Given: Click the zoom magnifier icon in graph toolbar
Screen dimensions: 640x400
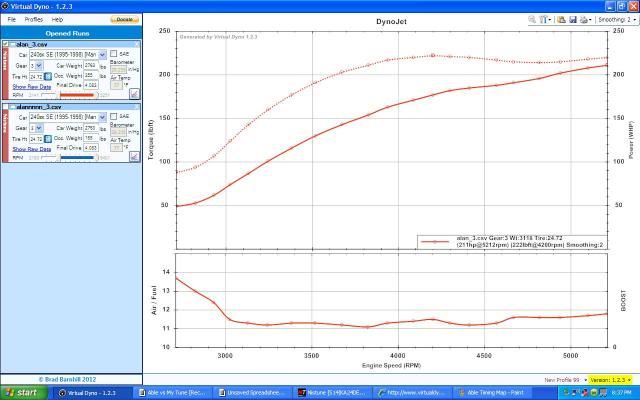Looking at the screenshot, I should pos(533,19).
